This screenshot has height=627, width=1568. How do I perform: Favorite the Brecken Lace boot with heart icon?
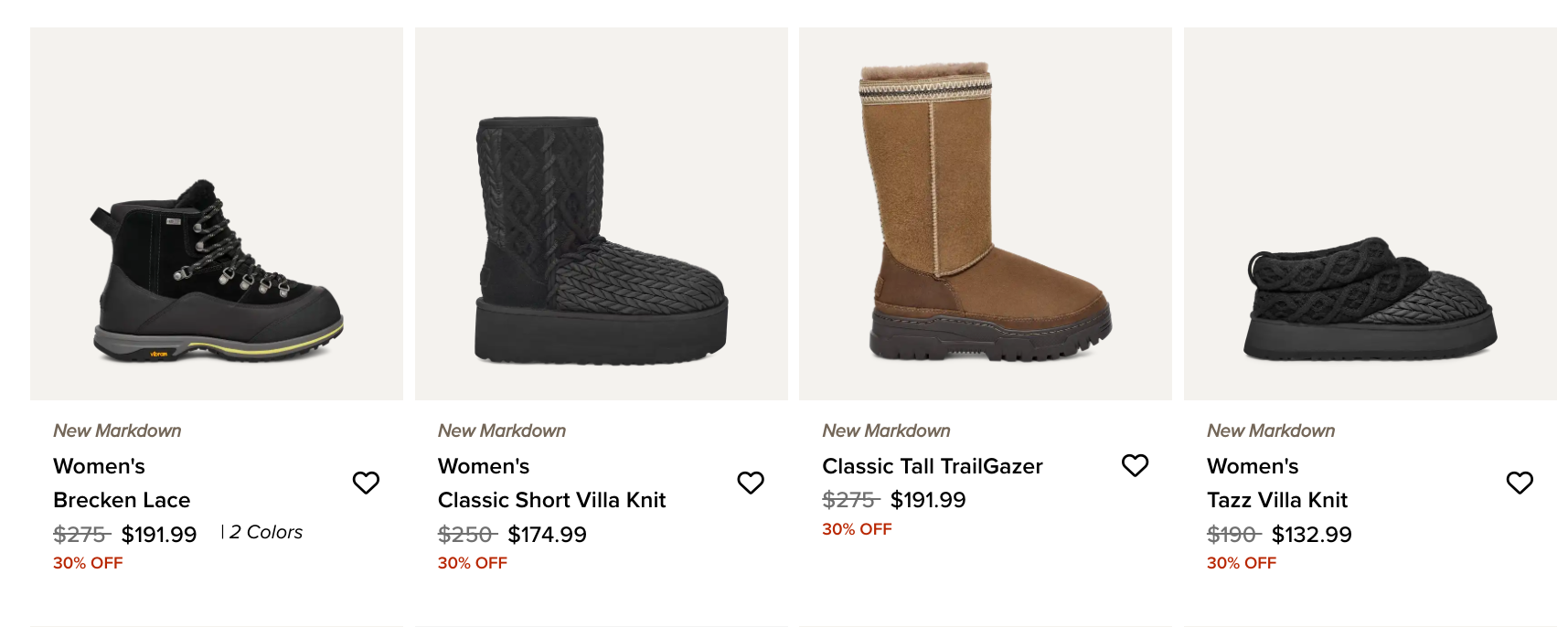pyautogui.click(x=366, y=483)
